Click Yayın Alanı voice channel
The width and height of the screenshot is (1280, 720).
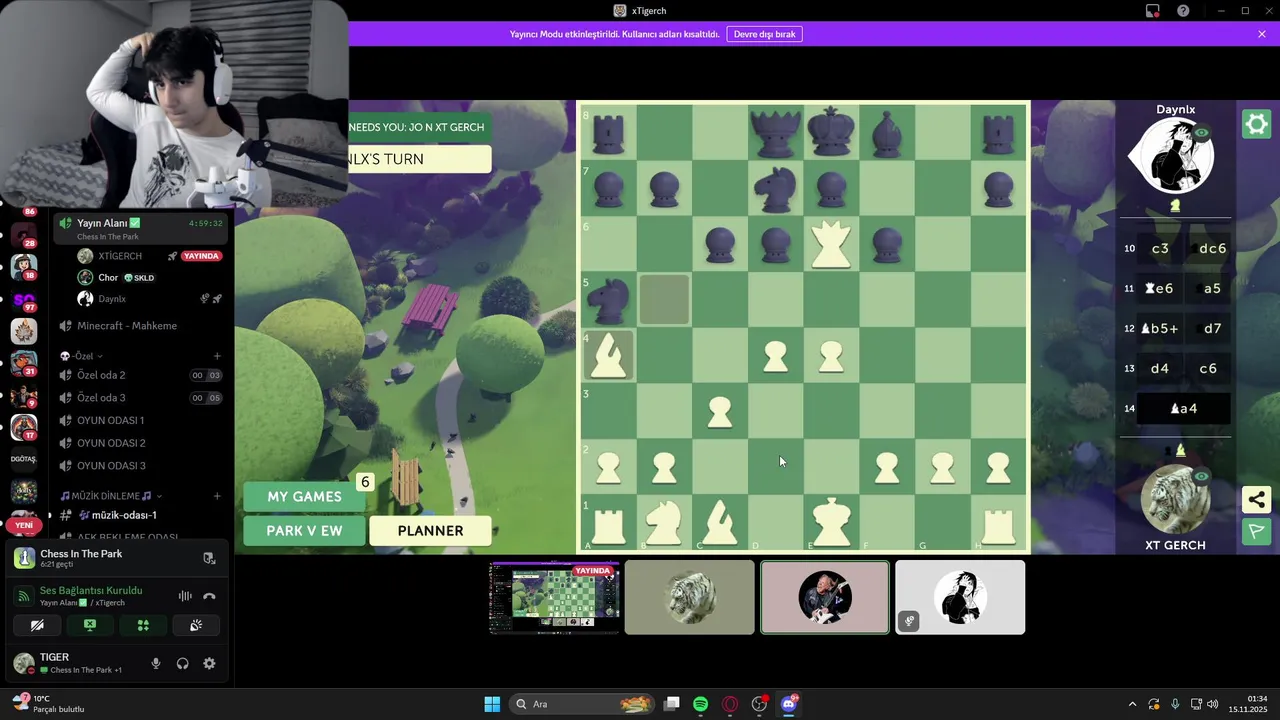click(x=140, y=228)
